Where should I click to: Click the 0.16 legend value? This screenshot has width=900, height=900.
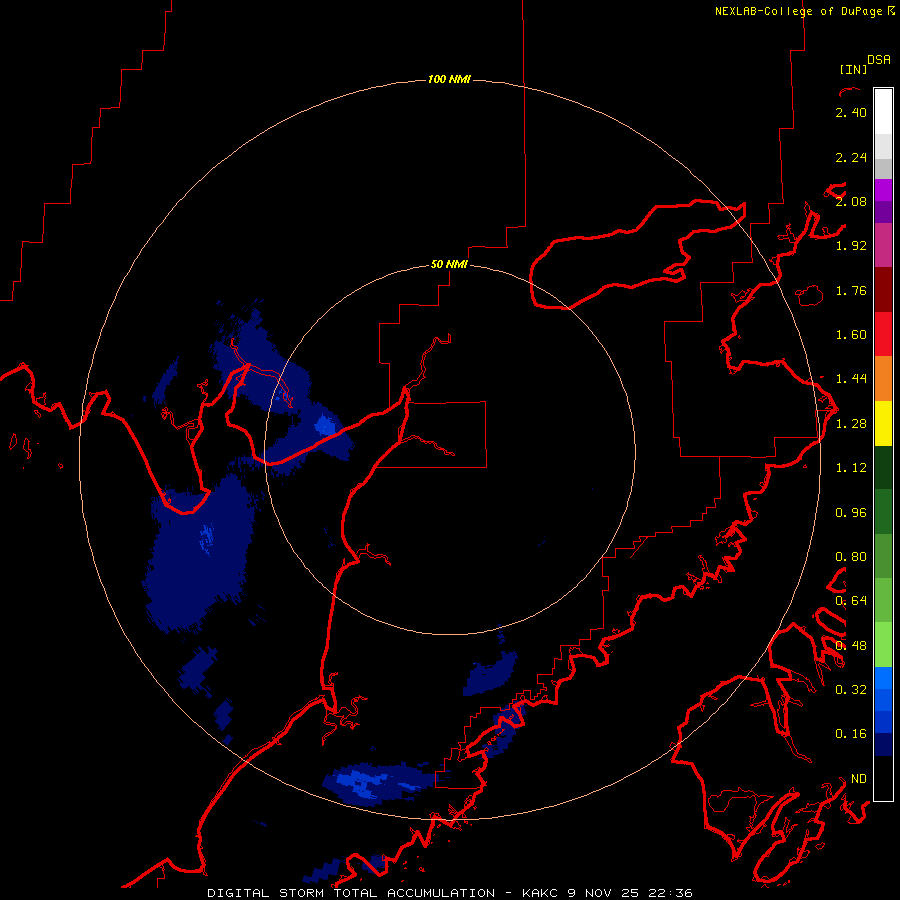coord(851,734)
